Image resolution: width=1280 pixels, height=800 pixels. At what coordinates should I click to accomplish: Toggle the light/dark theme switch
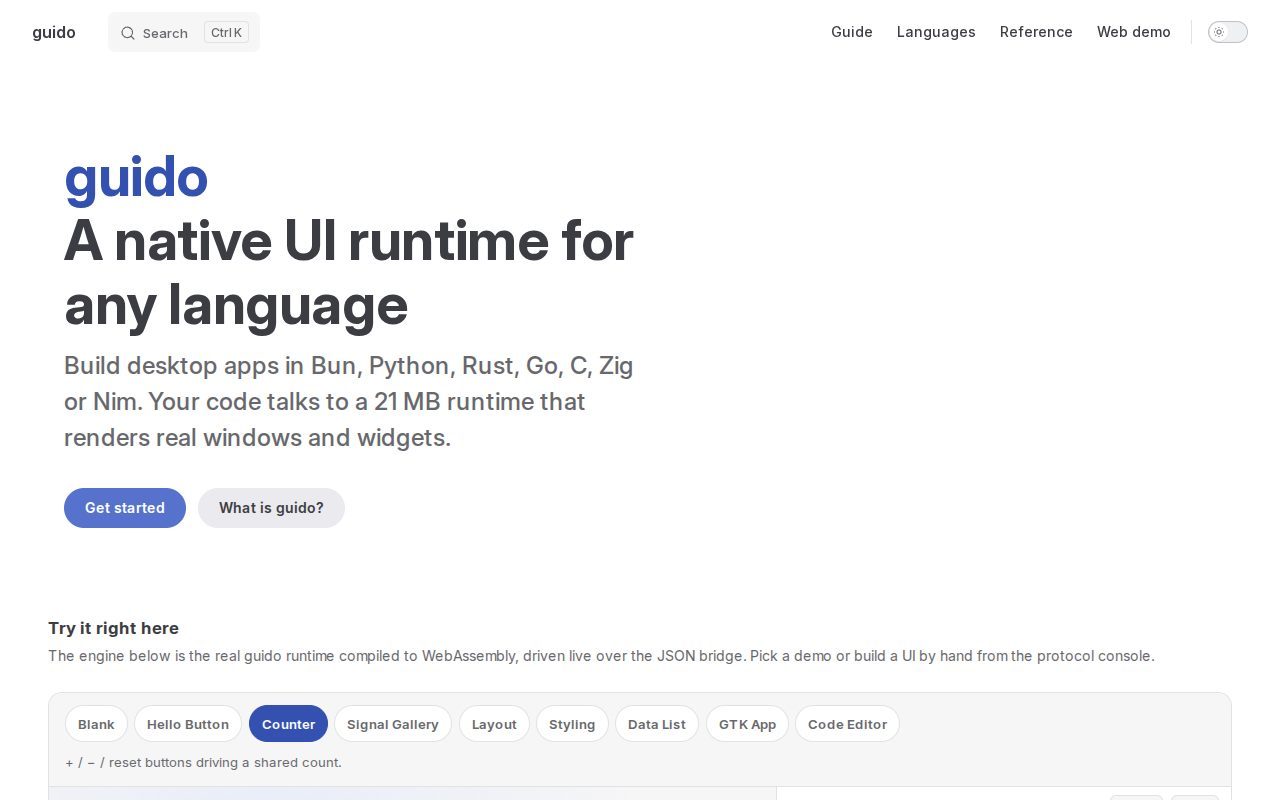click(x=1228, y=32)
